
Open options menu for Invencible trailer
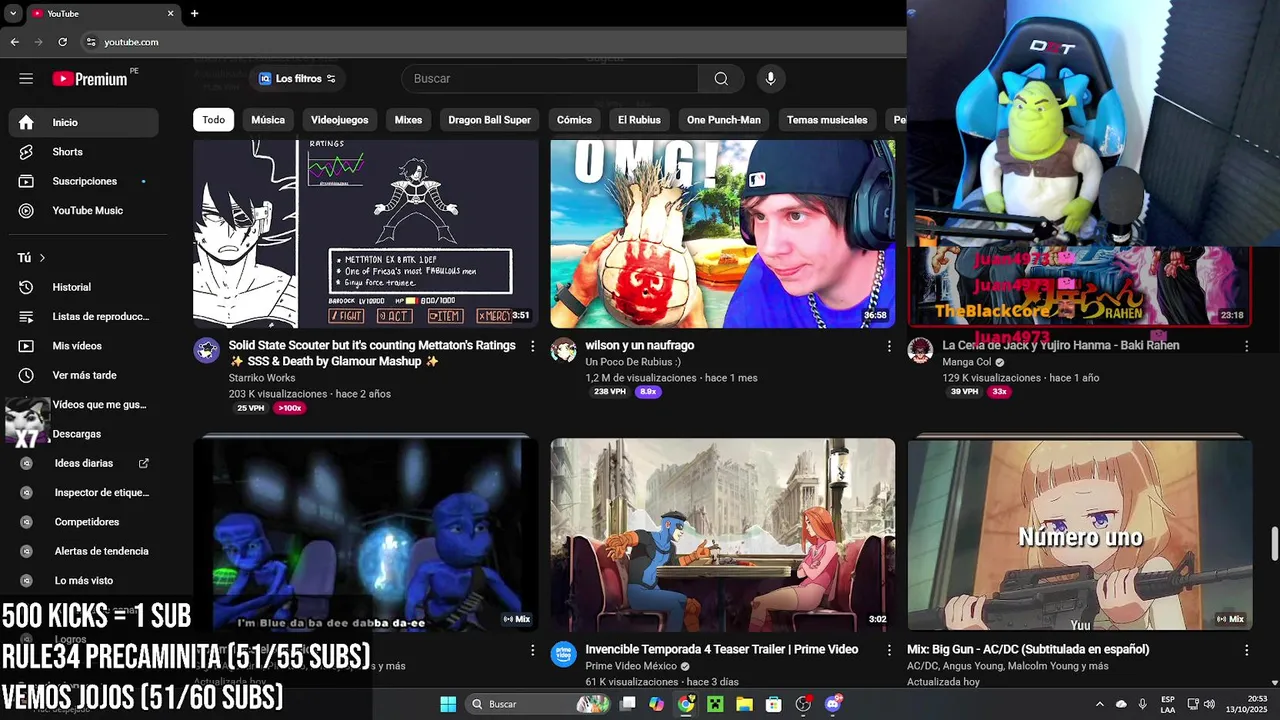(x=889, y=650)
